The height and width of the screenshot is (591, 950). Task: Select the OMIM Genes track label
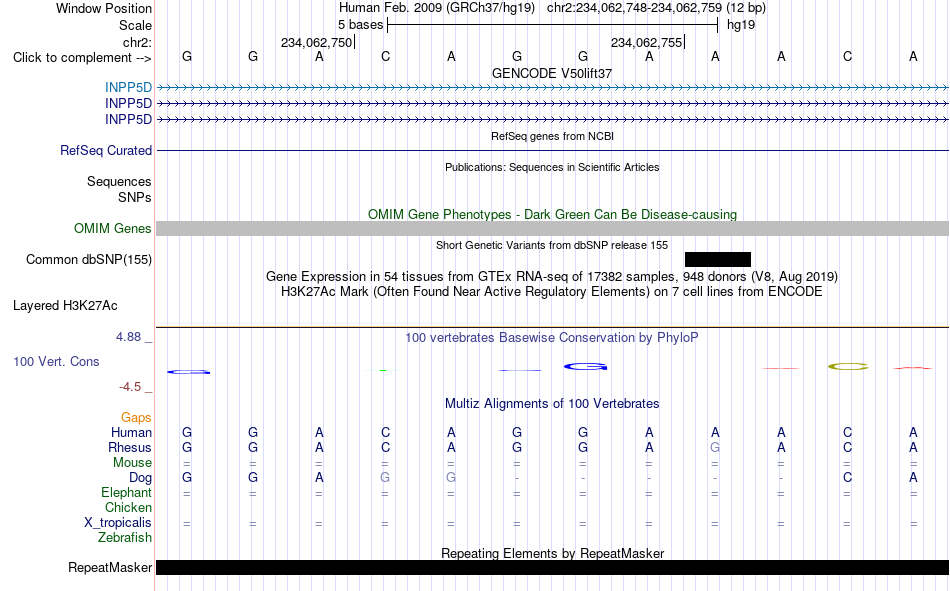coord(113,229)
